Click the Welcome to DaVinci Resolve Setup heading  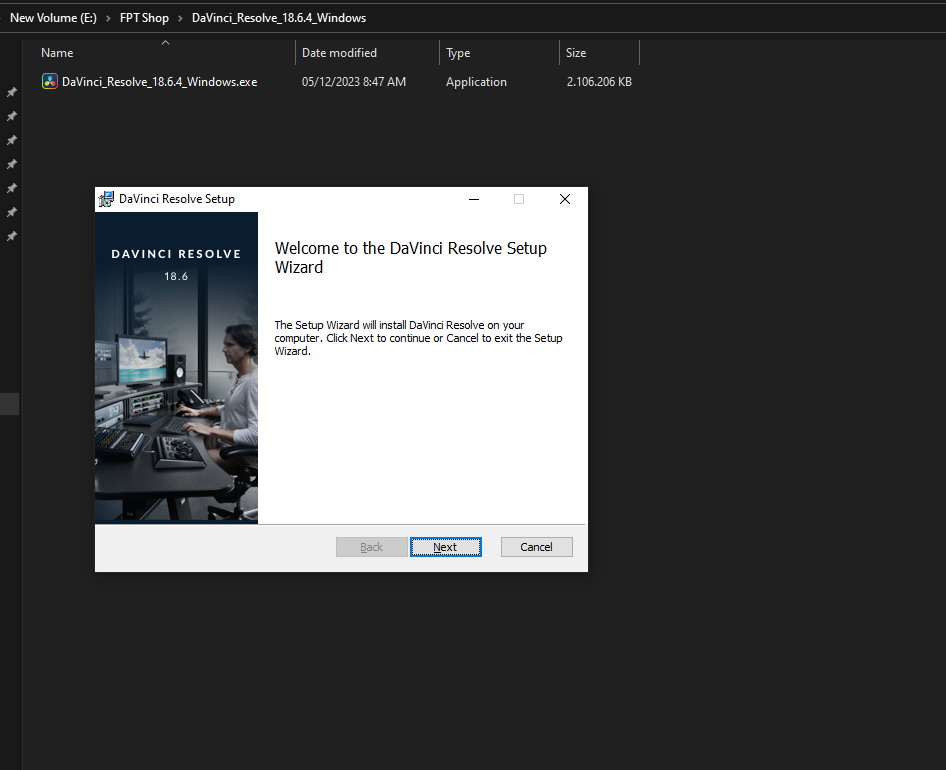point(411,258)
